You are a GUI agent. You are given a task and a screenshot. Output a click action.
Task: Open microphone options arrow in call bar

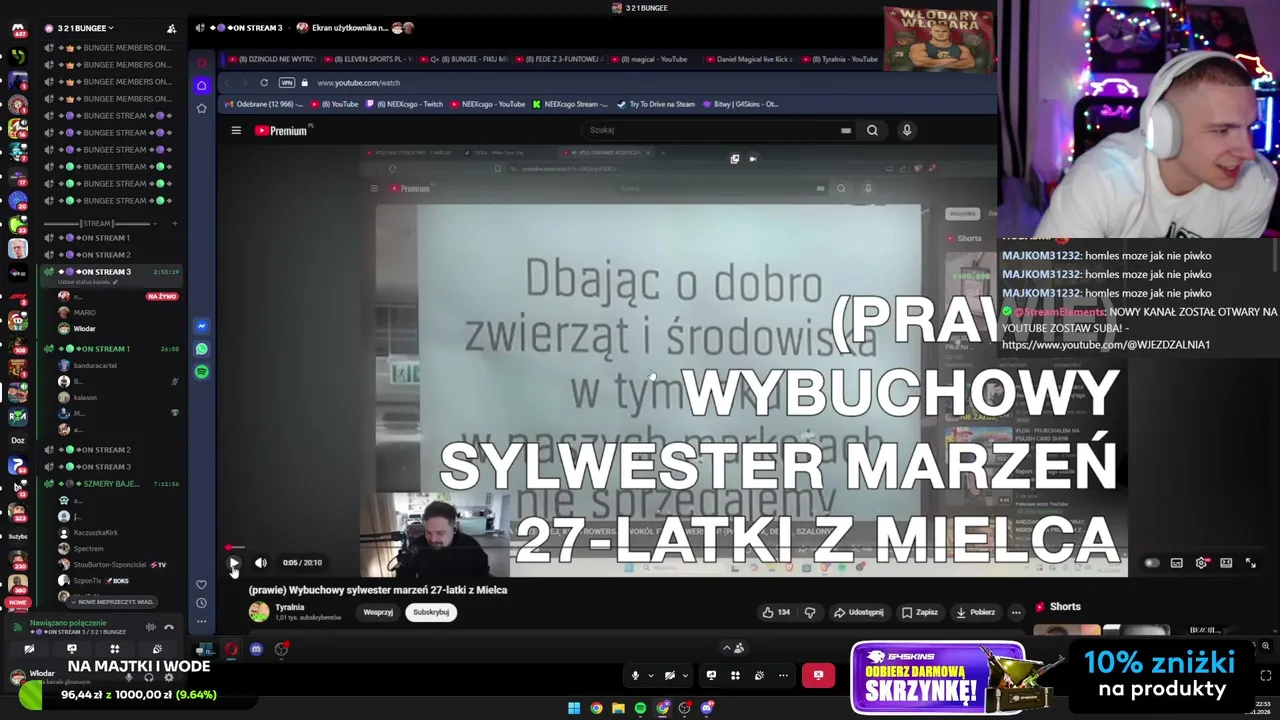click(650, 676)
